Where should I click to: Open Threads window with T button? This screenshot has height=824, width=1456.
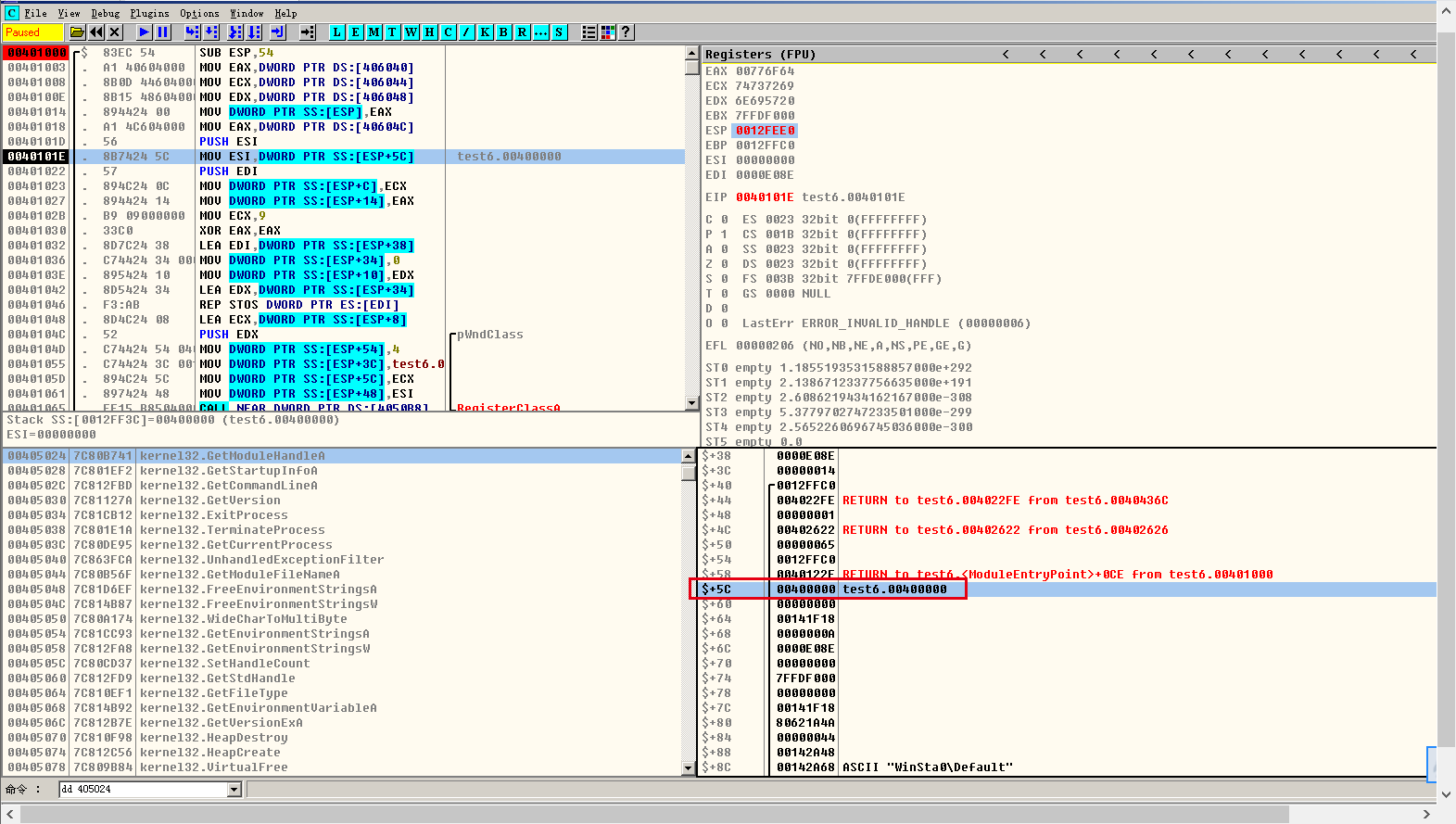pyautogui.click(x=393, y=32)
